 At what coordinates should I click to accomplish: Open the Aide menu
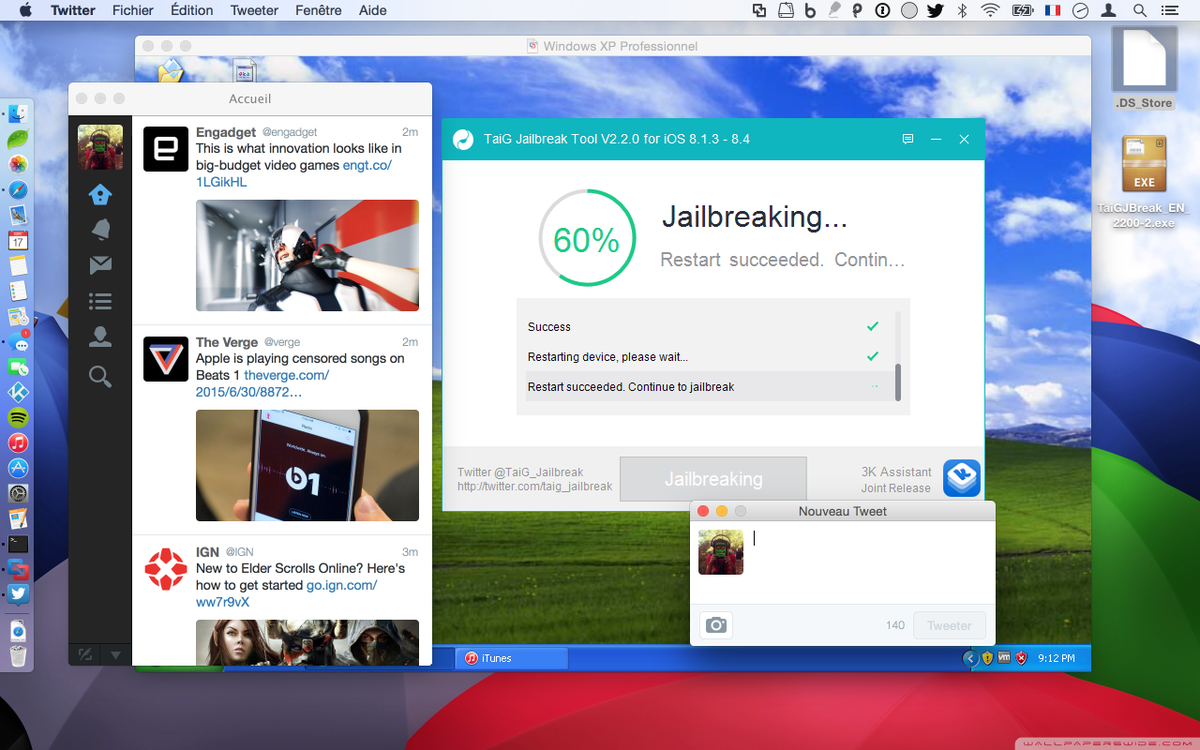(373, 10)
